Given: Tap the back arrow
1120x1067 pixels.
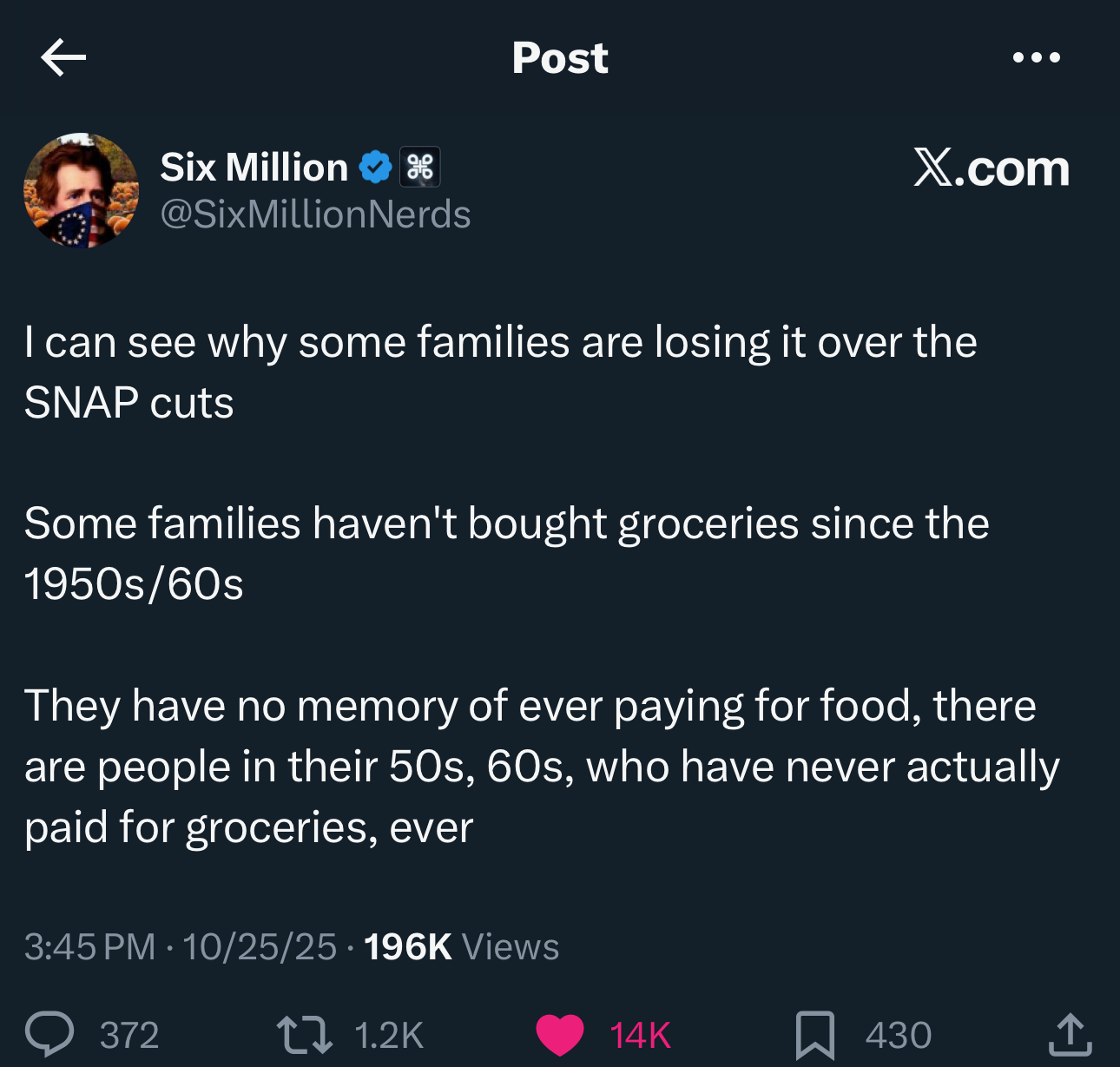Looking at the screenshot, I should click(63, 57).
